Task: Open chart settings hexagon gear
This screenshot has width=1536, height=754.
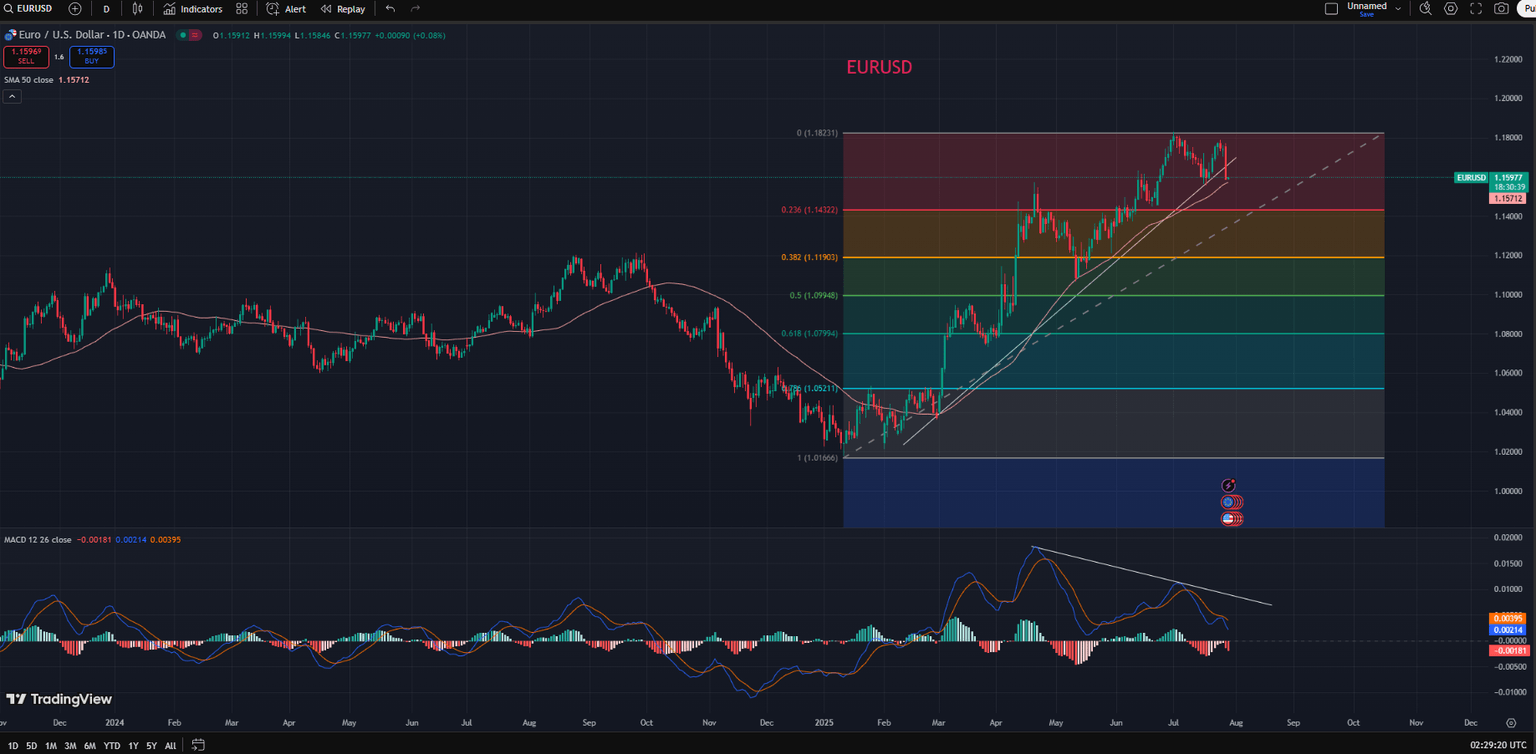Action: [1451, 9]
